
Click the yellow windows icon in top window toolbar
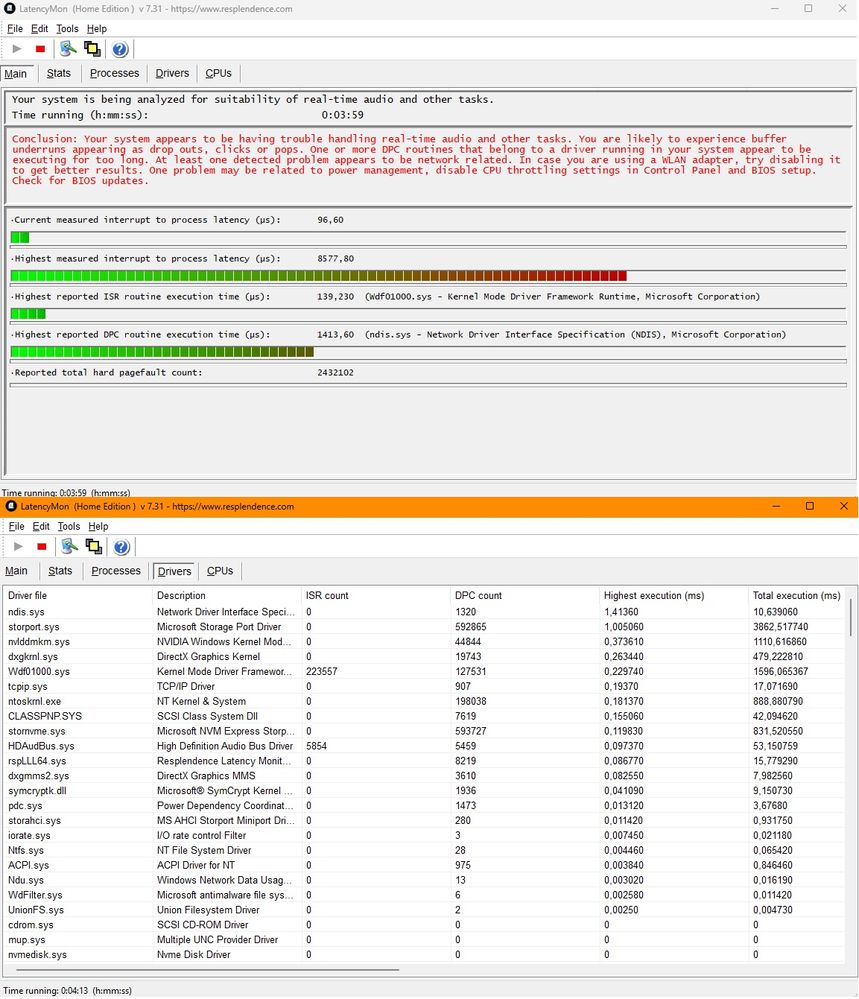92,49
